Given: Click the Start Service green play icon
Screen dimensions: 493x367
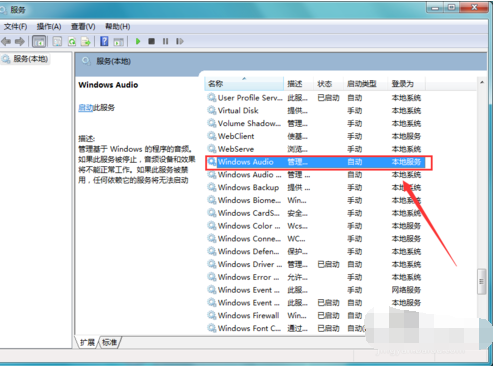Looking at the screenshot, I should pos(138,41).
